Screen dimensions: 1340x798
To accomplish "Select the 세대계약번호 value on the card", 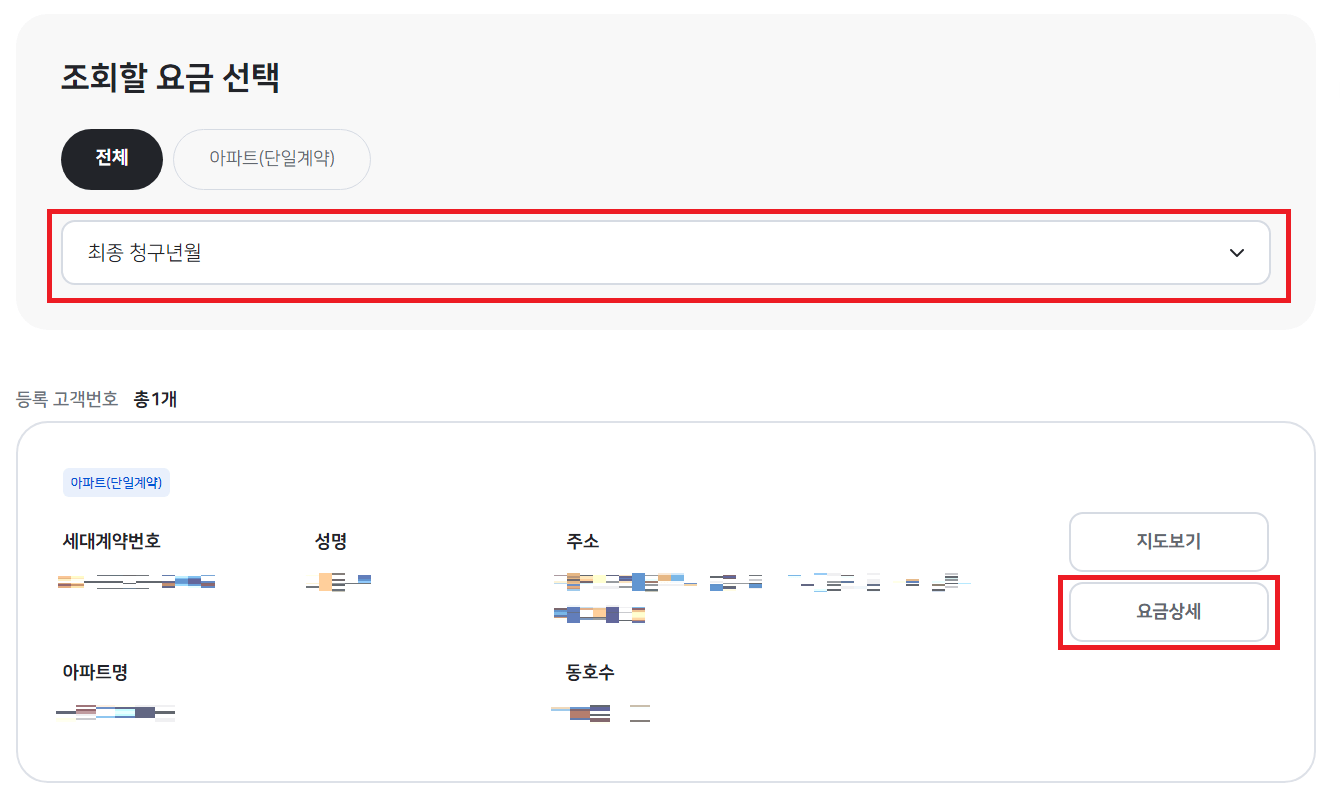I will pos(135,580).
